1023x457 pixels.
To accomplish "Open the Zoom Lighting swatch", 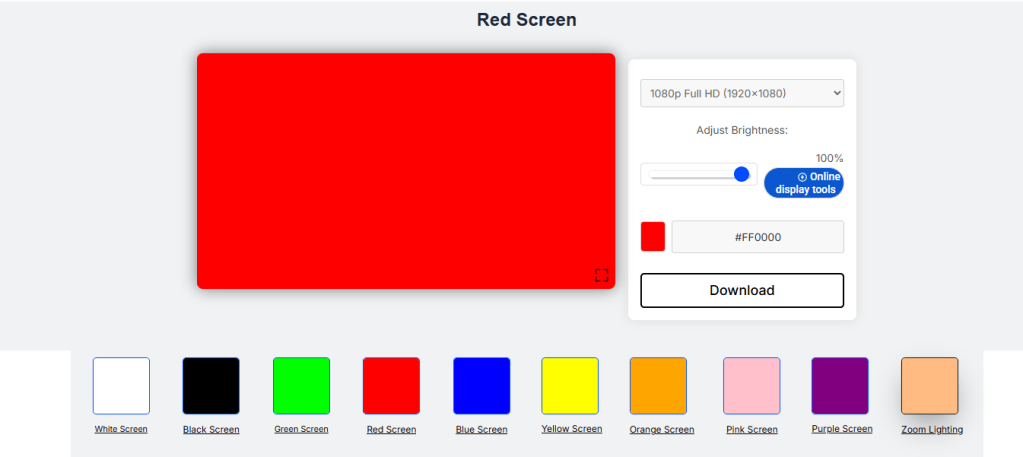I will click(x=929, y=386).
